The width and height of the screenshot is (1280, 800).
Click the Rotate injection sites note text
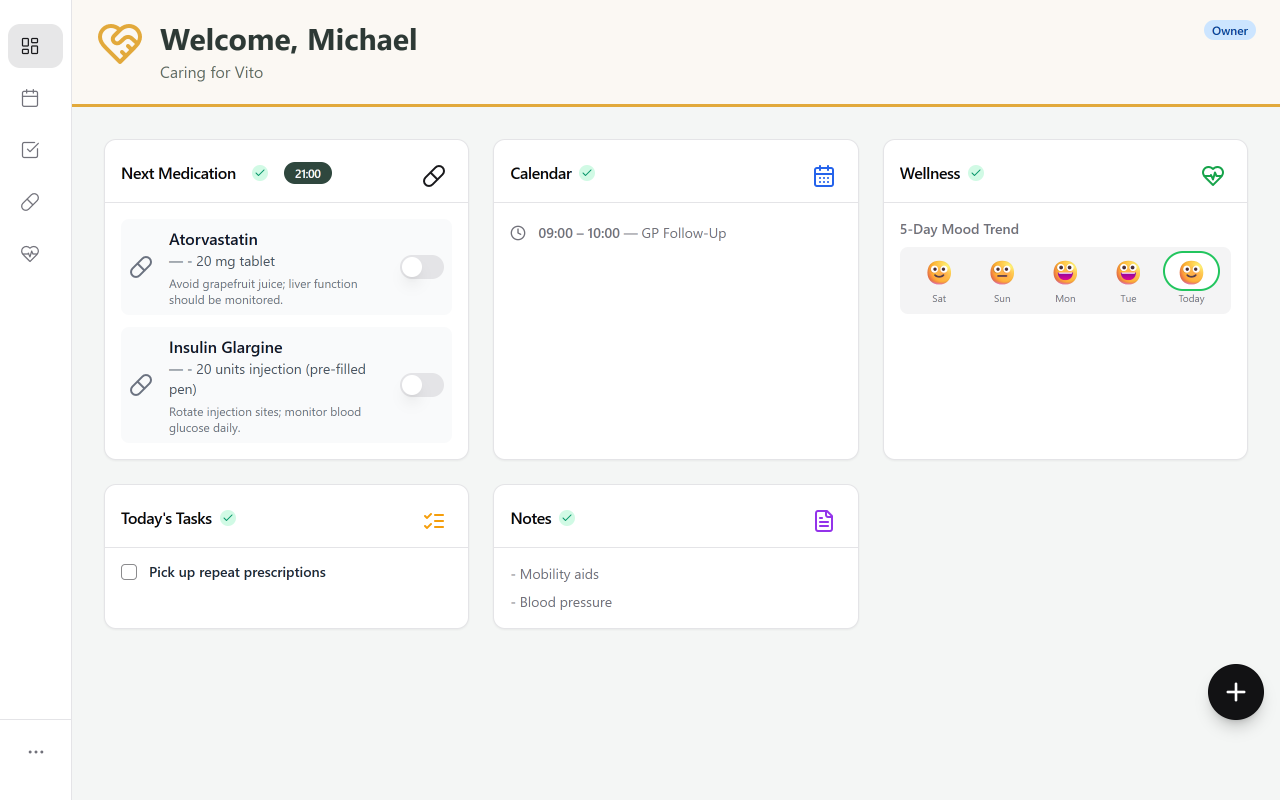pos(265,419)
